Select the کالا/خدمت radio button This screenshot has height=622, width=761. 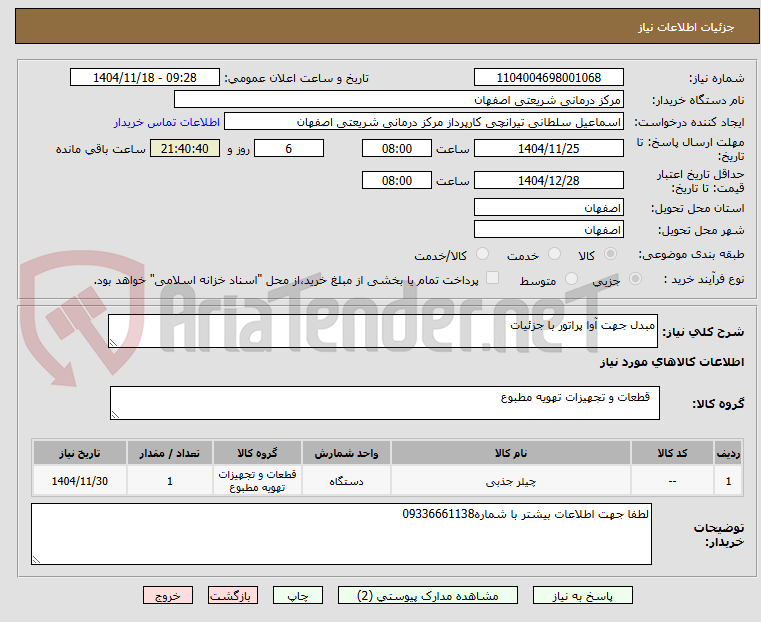coord(482,254)
